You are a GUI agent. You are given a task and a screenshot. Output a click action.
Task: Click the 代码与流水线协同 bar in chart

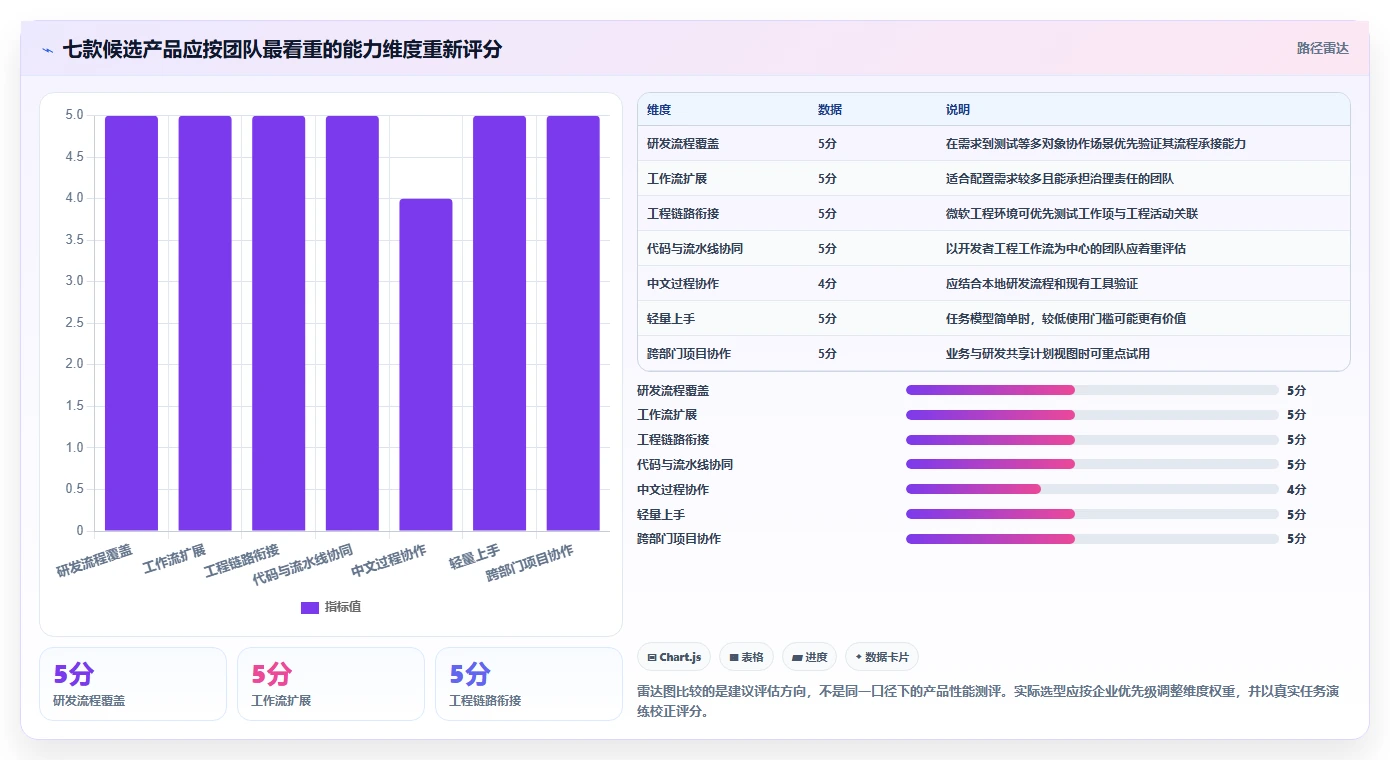[352, 323]
